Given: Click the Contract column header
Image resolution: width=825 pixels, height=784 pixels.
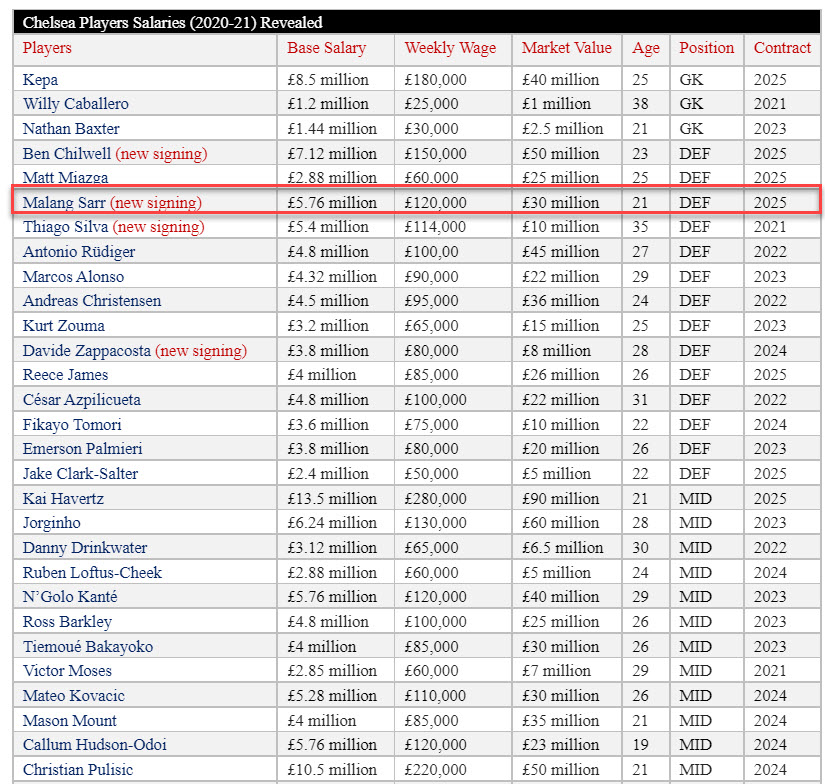Looking at the screenshot, I should [x=782, y=48].
